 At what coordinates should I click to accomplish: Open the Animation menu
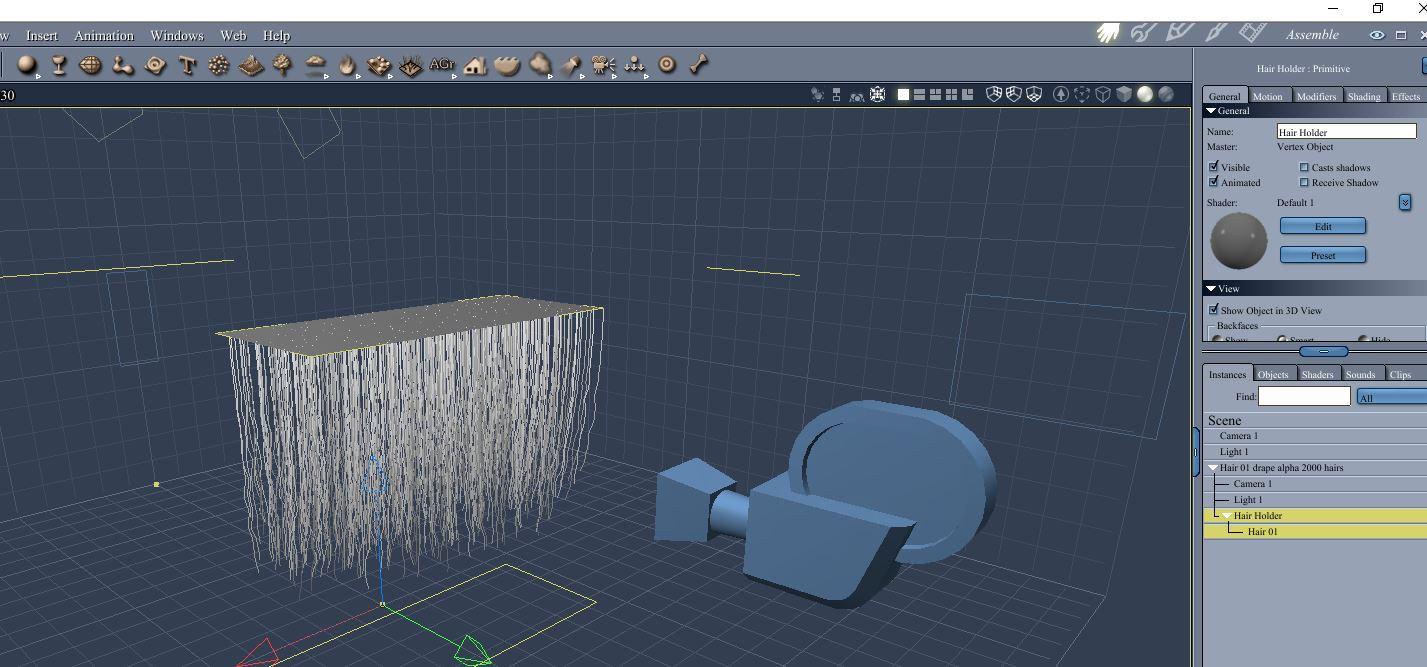tap(104, 35)
